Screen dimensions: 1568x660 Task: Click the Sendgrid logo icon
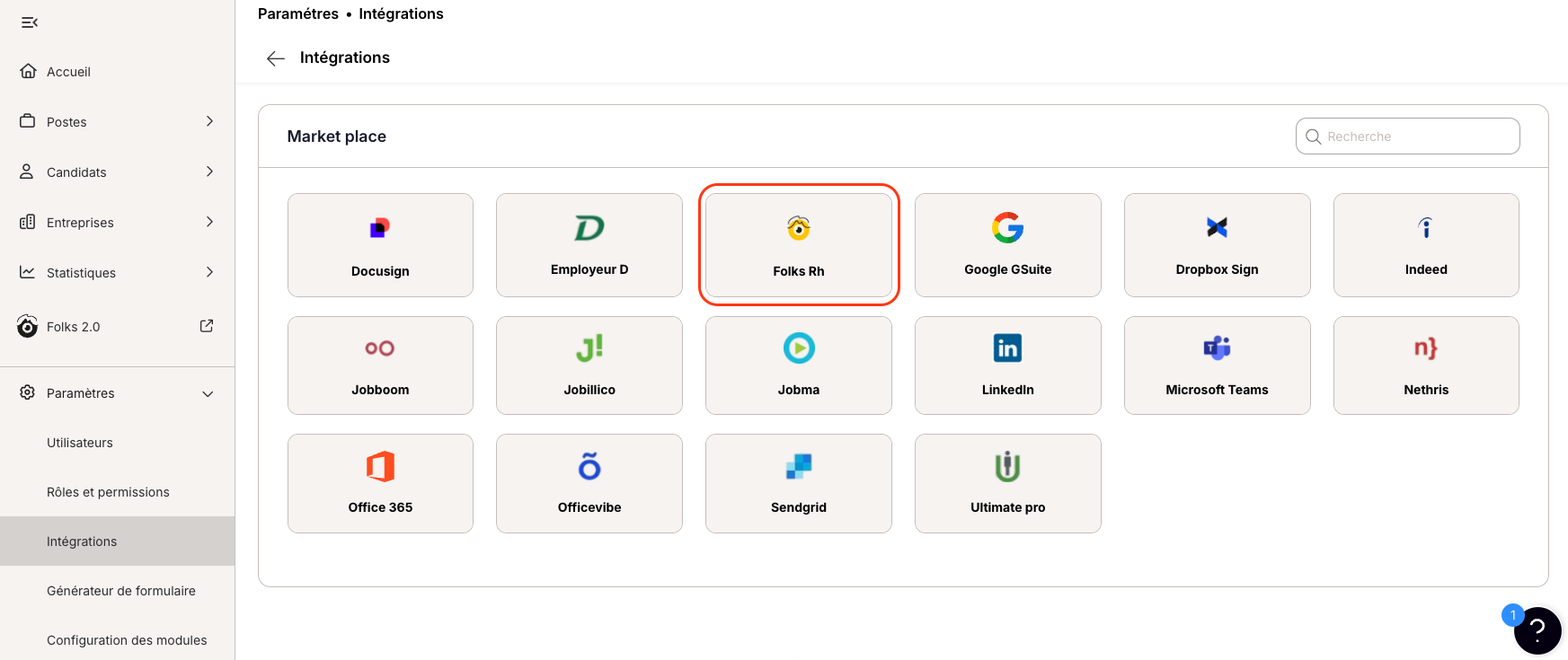point(799,467)
